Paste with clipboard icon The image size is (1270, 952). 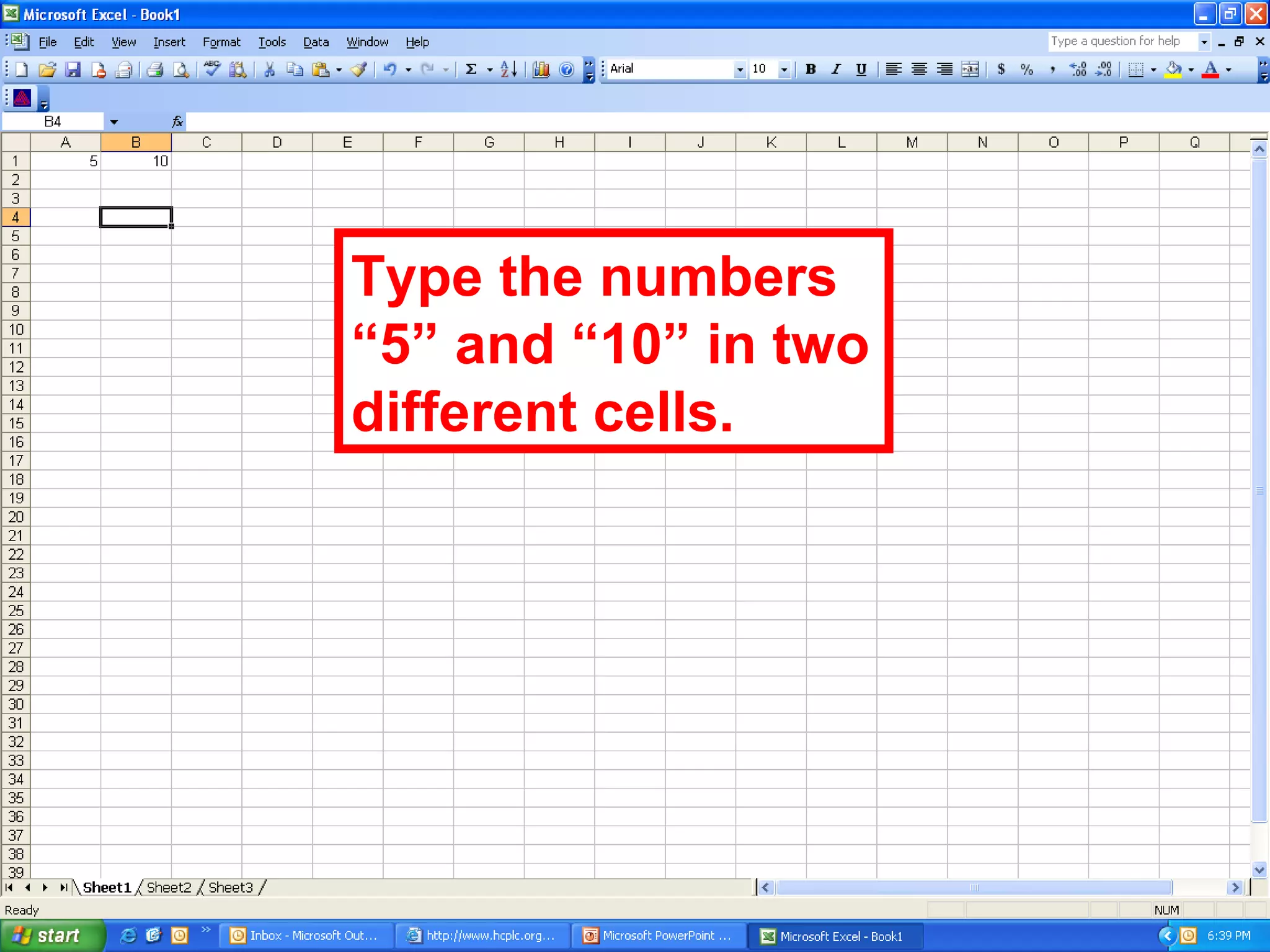click(x=321, y=69)
